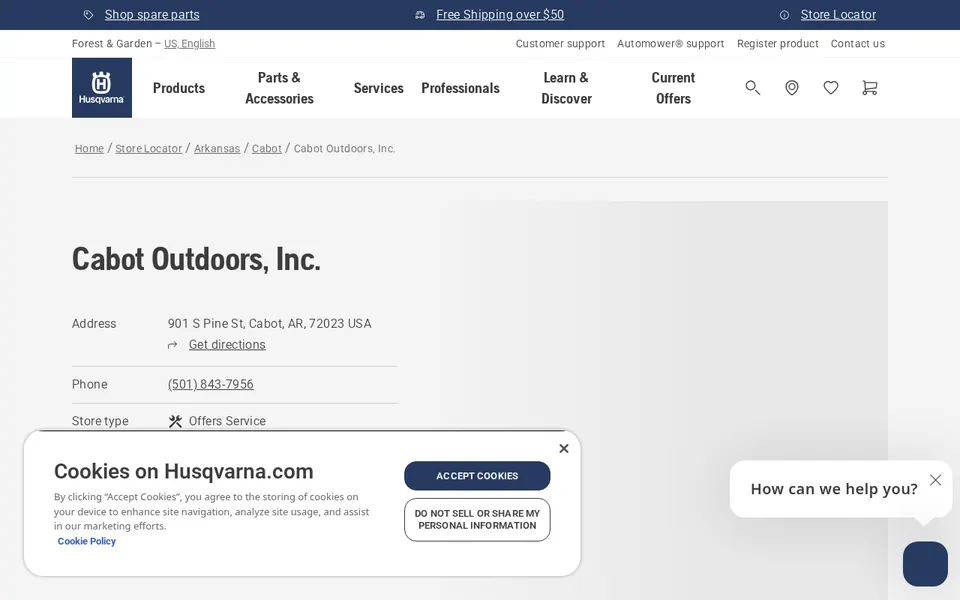Click the tag icon beside Shop spare parts
Screen dimensions: 960x600
(x=89, y=15)
